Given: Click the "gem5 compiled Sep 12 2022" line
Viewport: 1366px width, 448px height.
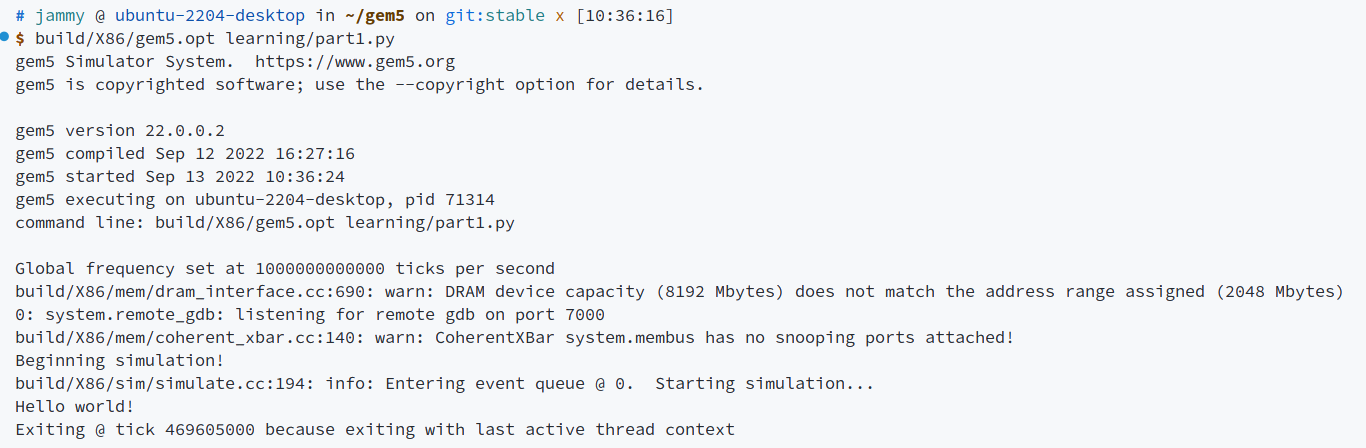Looking at the screenshot, I should [185, 154].
